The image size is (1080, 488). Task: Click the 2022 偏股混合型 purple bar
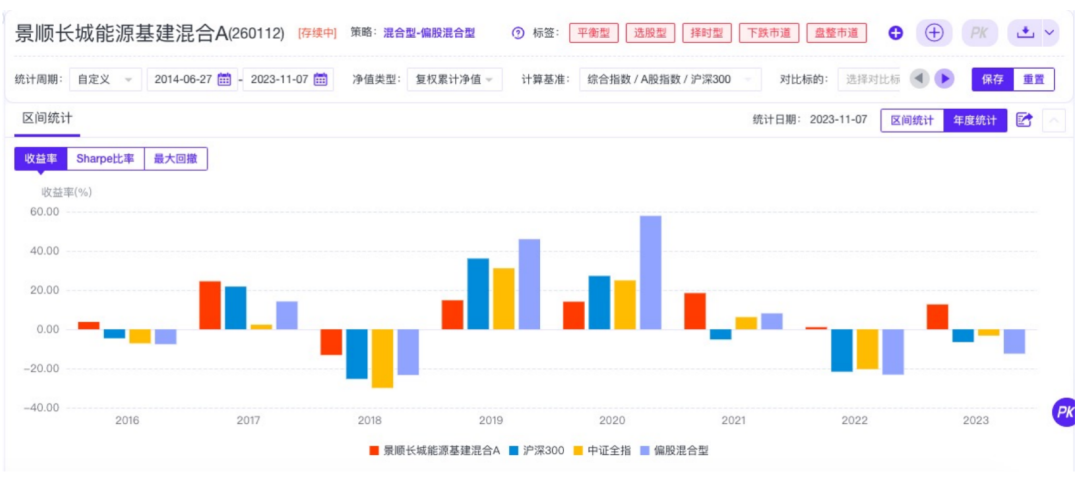pyautogui.click(x=893, y=352)
